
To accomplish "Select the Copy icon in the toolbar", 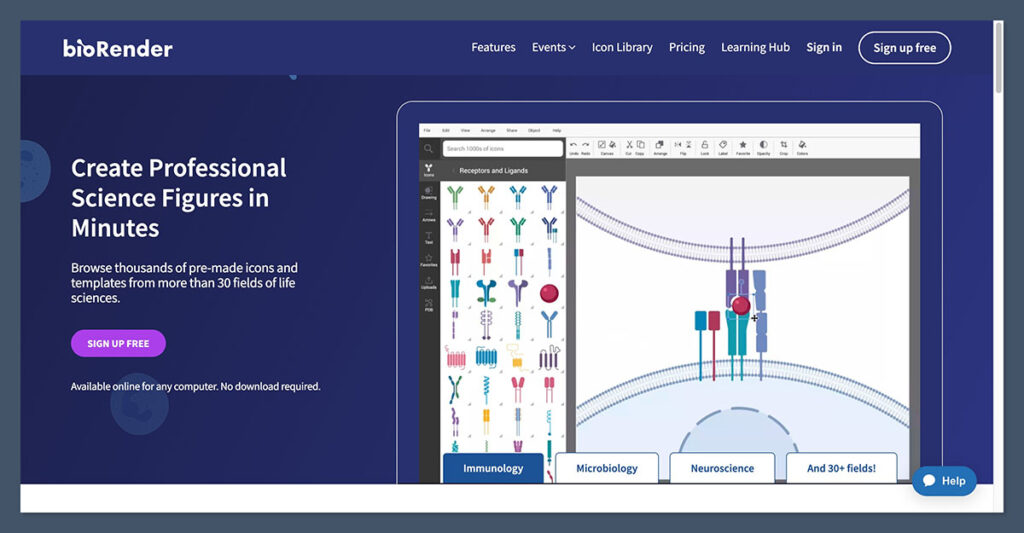I will pos(641,144).
